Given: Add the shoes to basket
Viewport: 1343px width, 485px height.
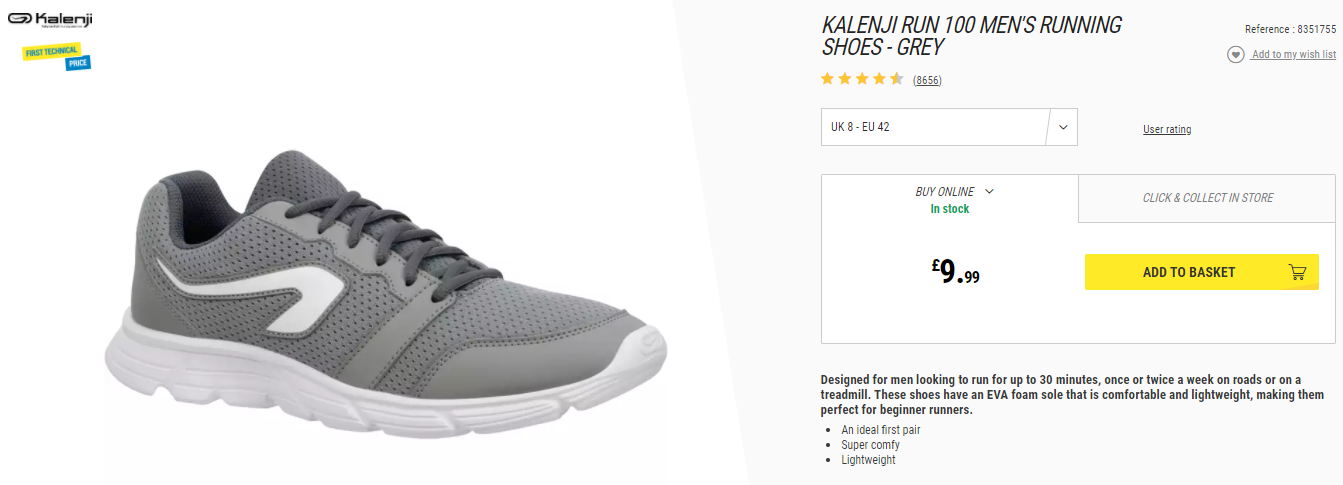Looking at the screenshot, I should 1199,272.
